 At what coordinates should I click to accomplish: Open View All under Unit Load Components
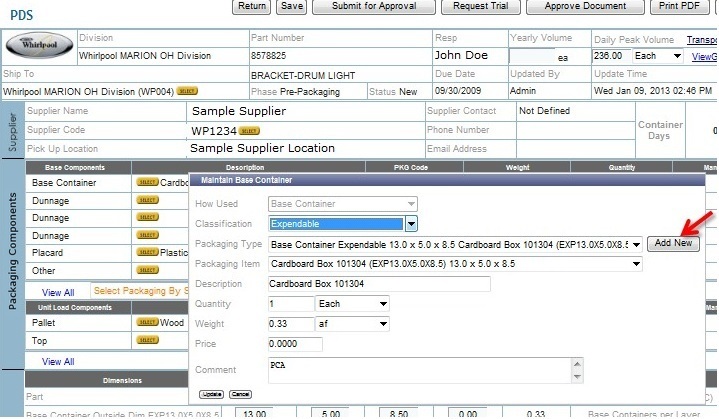pos(58,361)
